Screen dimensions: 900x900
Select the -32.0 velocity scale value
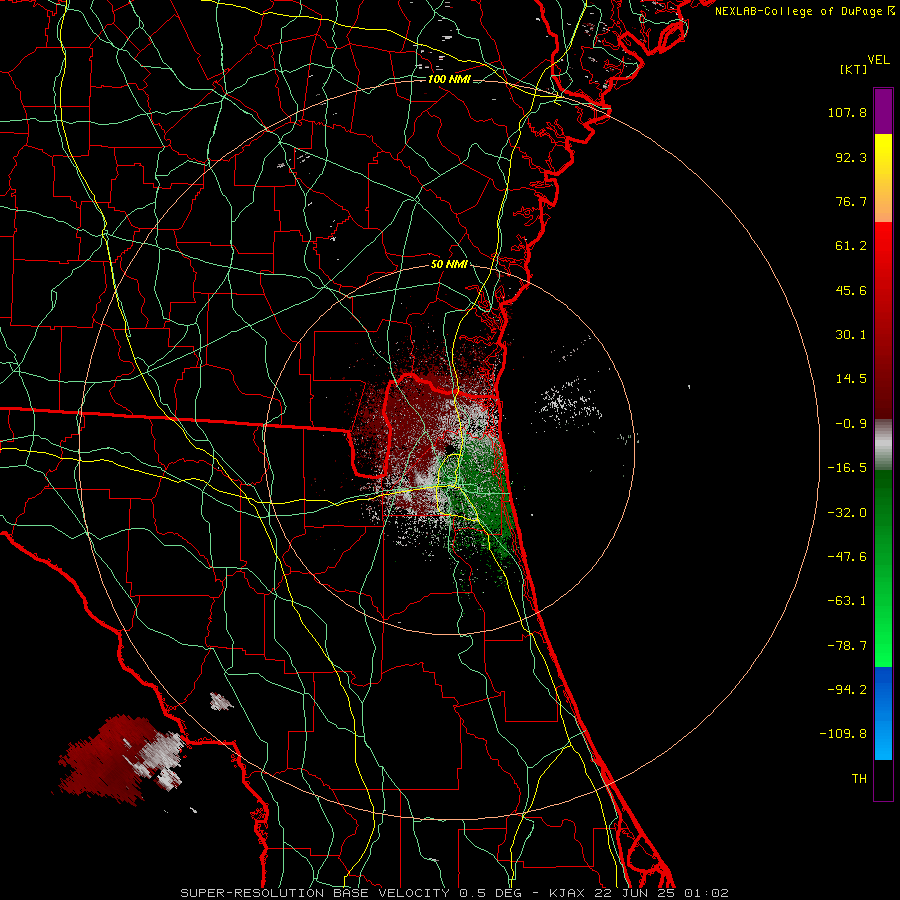tap(847, 513)
